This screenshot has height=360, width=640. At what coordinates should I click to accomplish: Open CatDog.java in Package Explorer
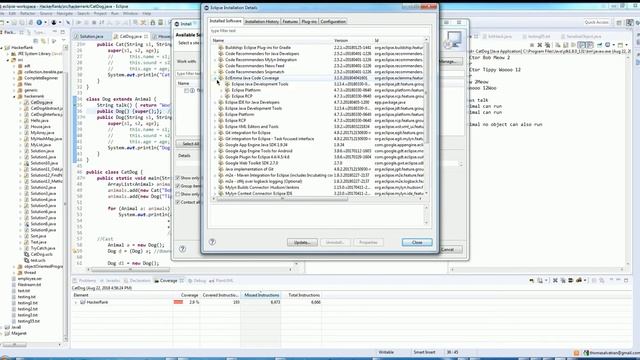(x=42, y=102)
